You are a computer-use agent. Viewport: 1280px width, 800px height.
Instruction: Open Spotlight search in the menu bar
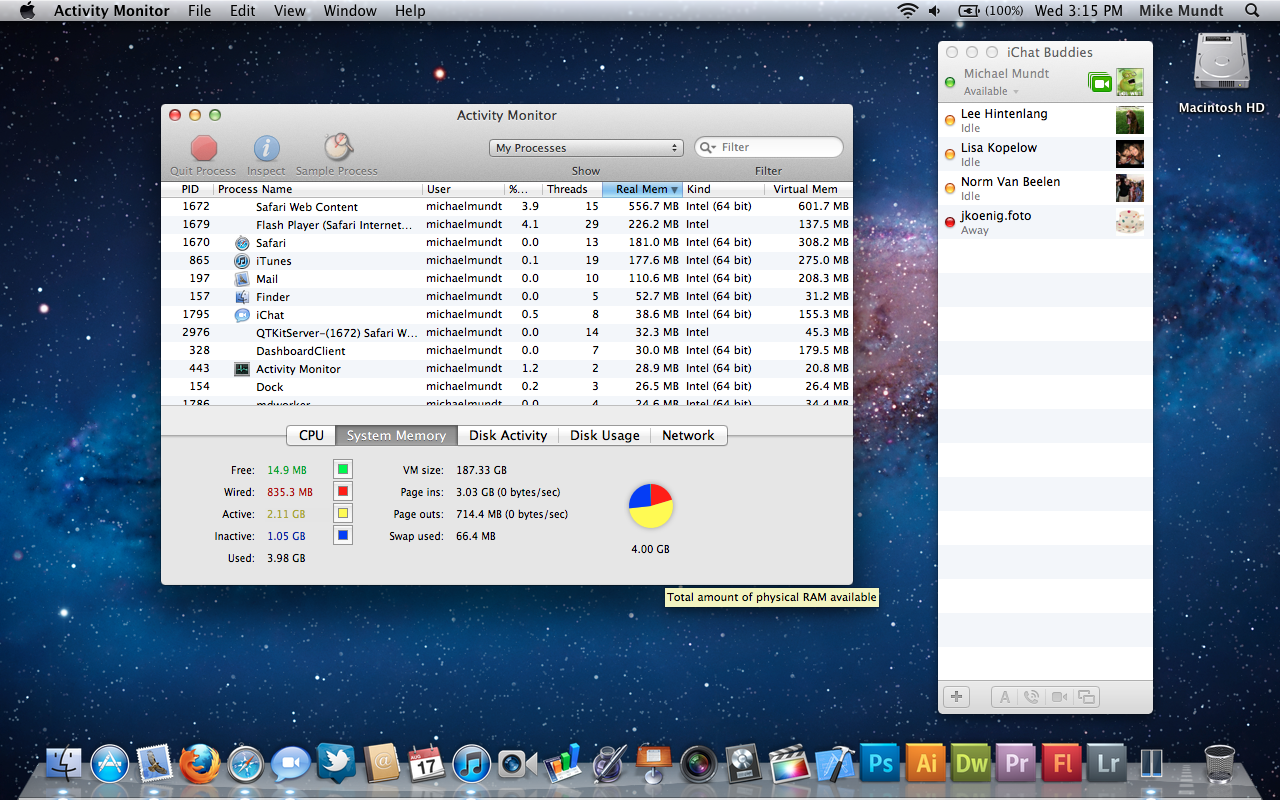(1252, 11)
